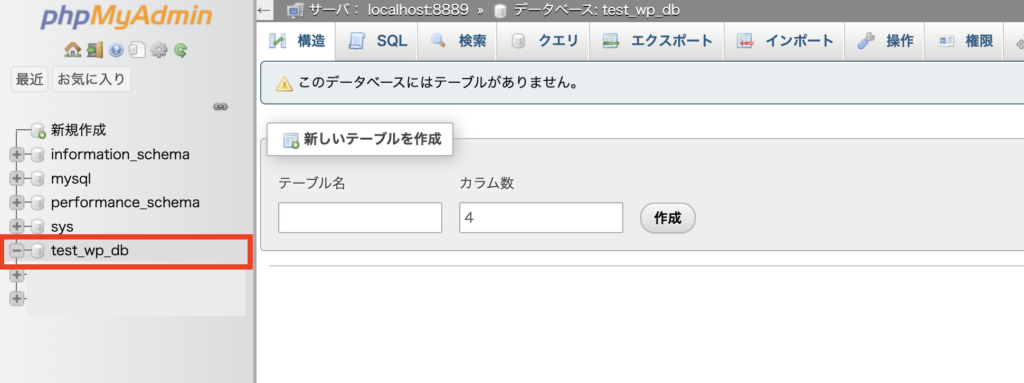
Task: Open navigation panel settings gear icon
Action: tap(159, 50)
